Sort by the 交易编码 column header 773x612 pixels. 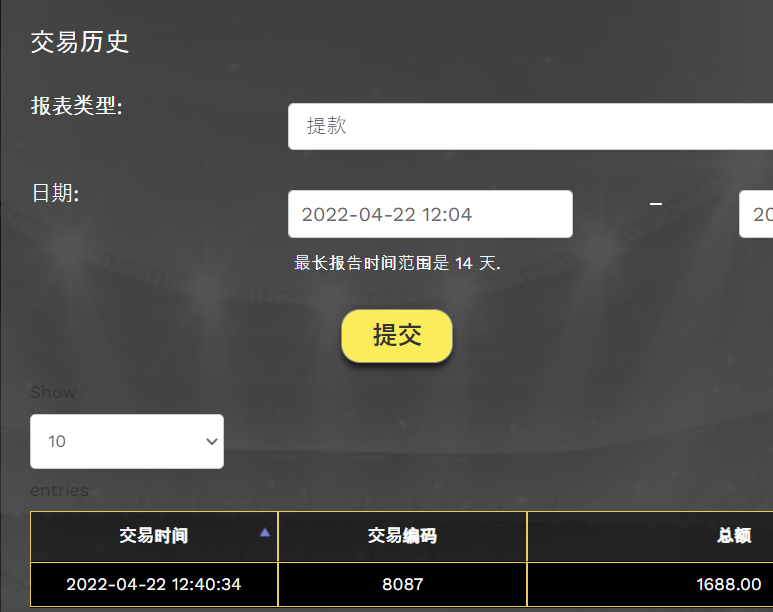(x=402, y=536)
